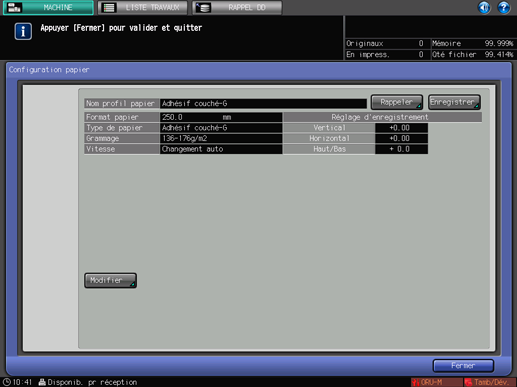Image resolution: width=517 pixels, height=387 pixels.
Task: Click Disponib. pr réception status
Action: 92,382
